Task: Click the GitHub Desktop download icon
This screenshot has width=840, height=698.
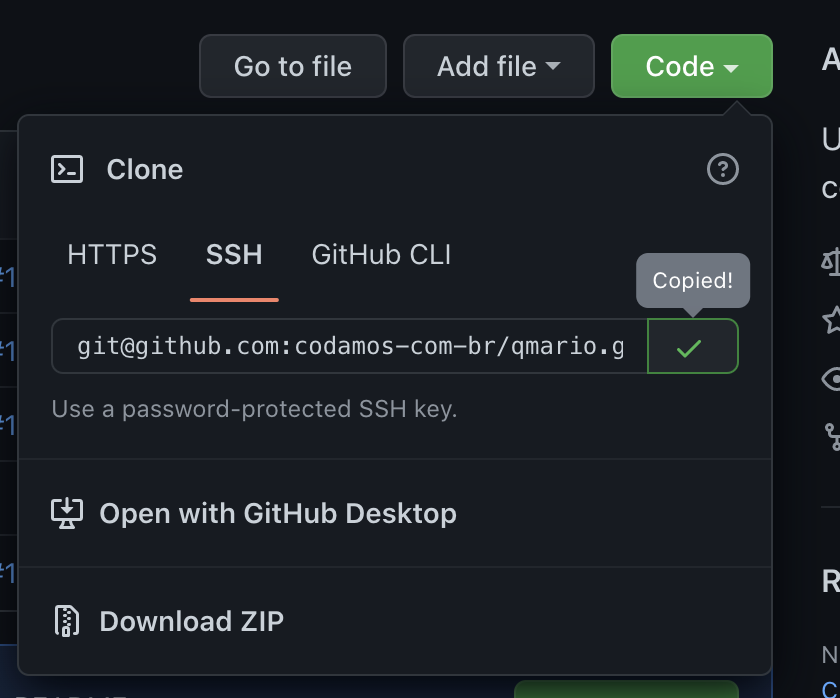Action: (x=66, y=514)
